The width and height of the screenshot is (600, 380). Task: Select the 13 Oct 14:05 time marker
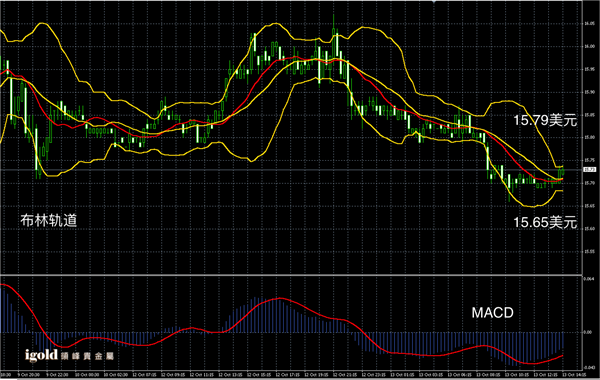[x=574, y=374]
